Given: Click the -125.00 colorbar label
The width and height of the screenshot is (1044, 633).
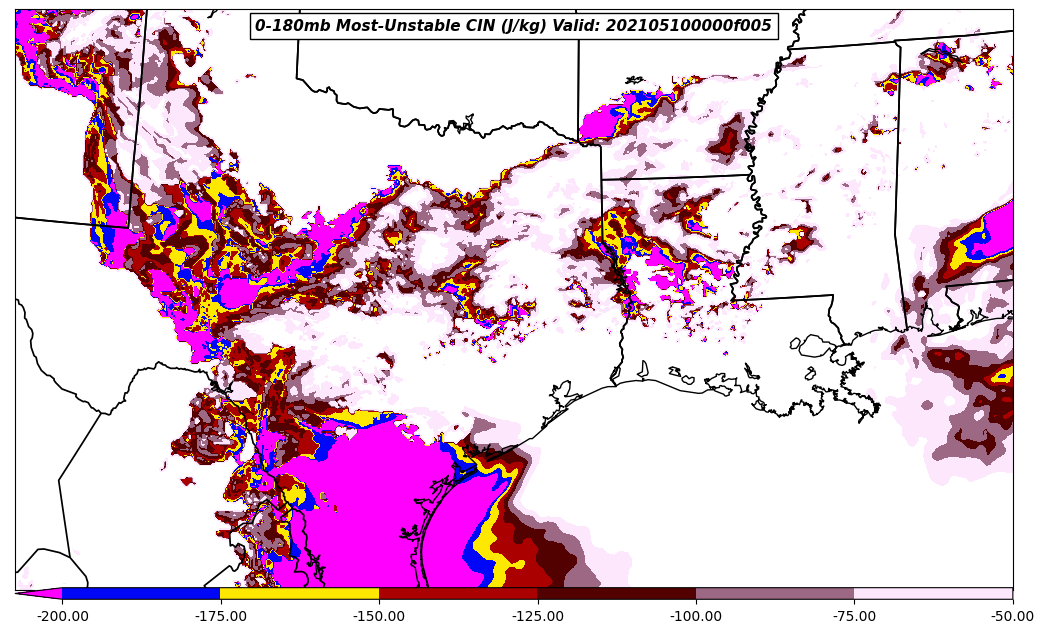Looking at the screenshot, I should click(537, 616).
